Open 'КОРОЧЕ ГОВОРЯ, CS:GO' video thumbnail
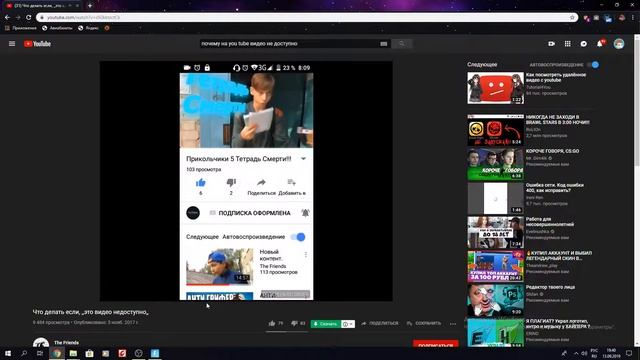 495,164
